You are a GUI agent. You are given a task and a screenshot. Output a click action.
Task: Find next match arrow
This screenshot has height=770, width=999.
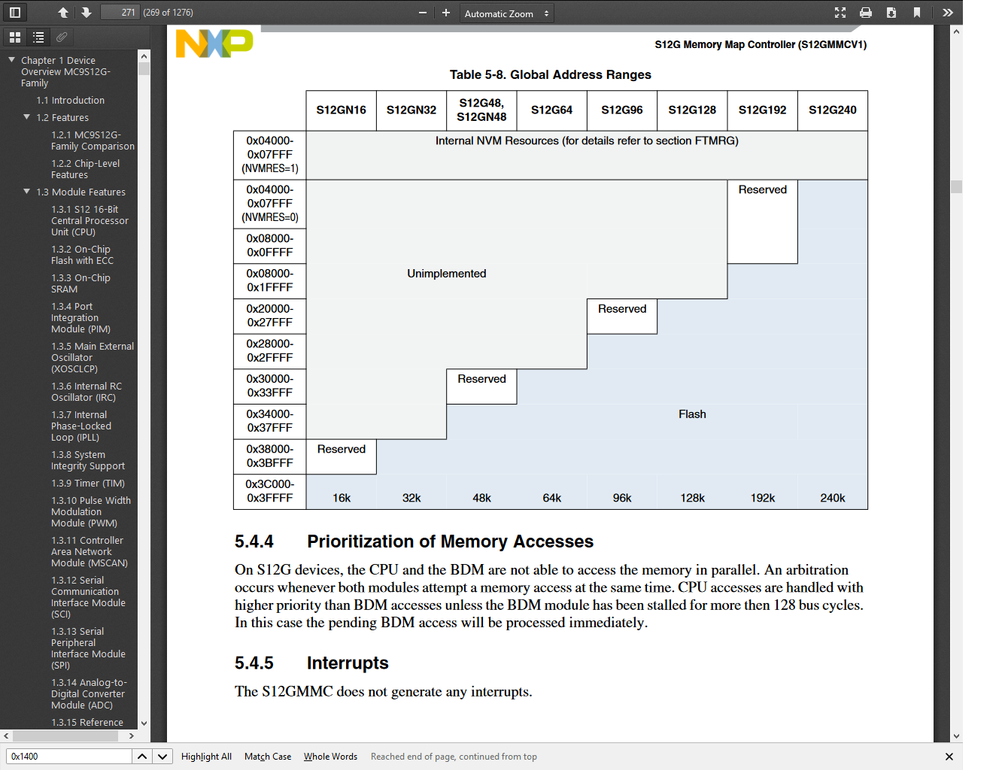pyautogui.click(x=162, y=756)
